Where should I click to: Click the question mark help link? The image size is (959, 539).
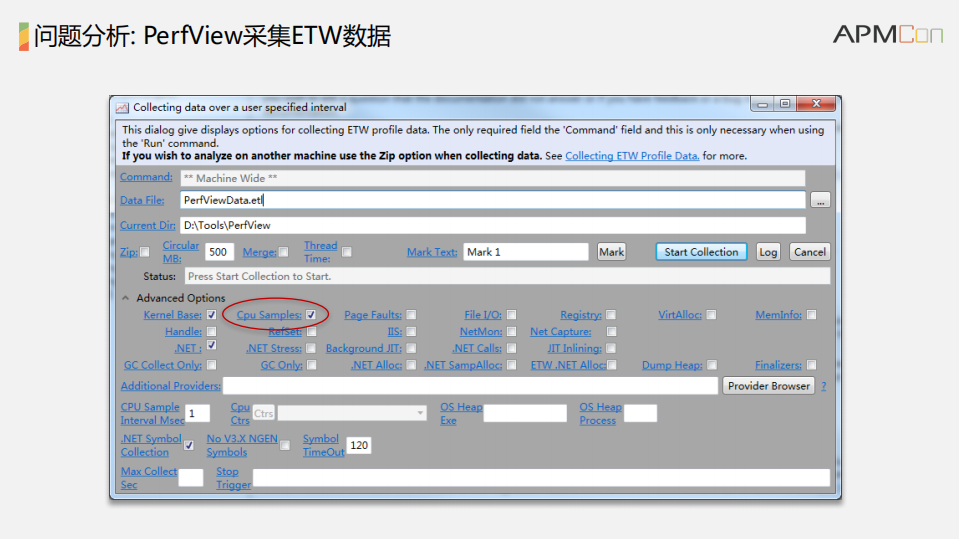click(824, 386)
